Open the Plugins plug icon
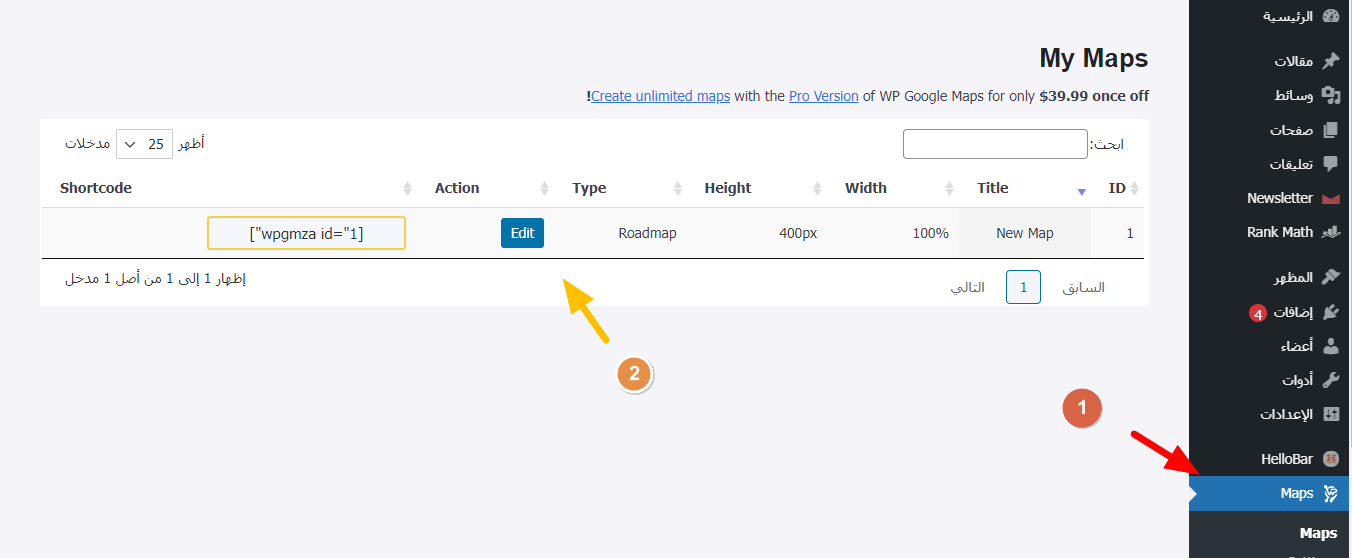 pos(1330,312)
